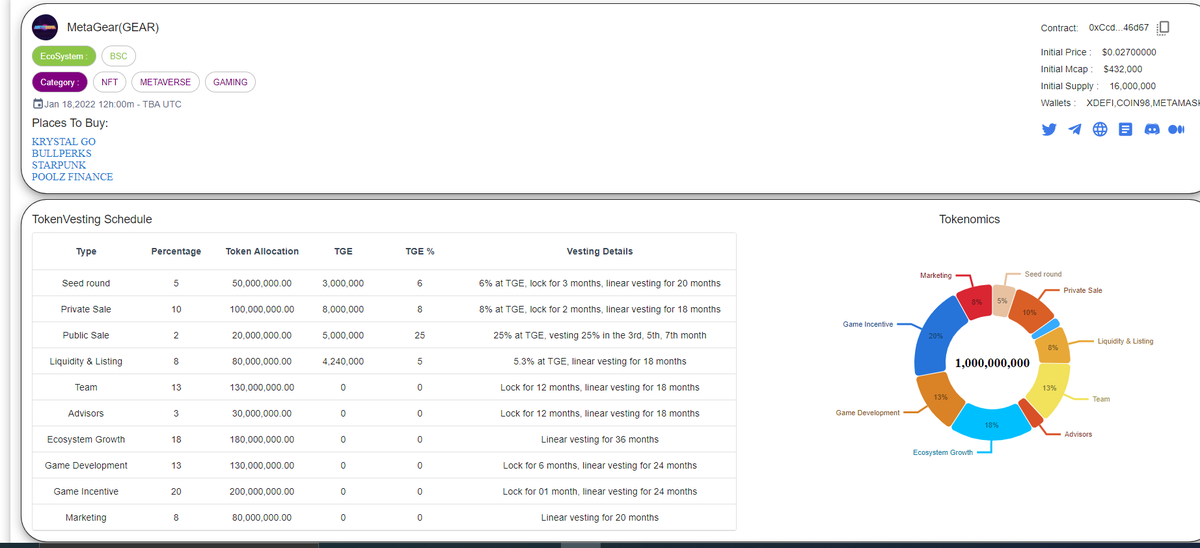The width and height of the screenshot is (1200, 548).
Task: Select the Marketing row label in table
Action: [x=86, y=517]
